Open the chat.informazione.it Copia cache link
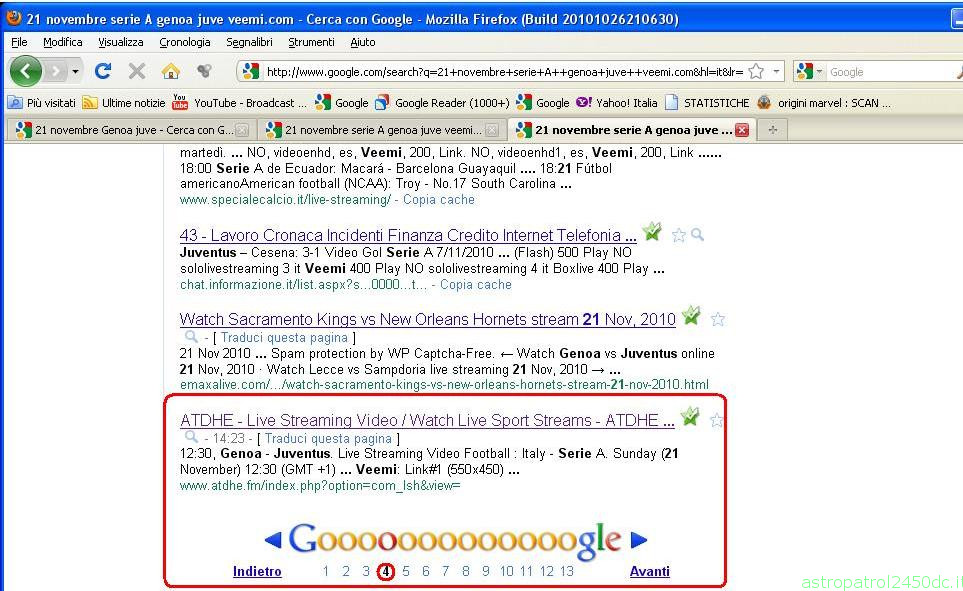Image resolution: width=963 pixels, height=591 pixels. point(475,284)
